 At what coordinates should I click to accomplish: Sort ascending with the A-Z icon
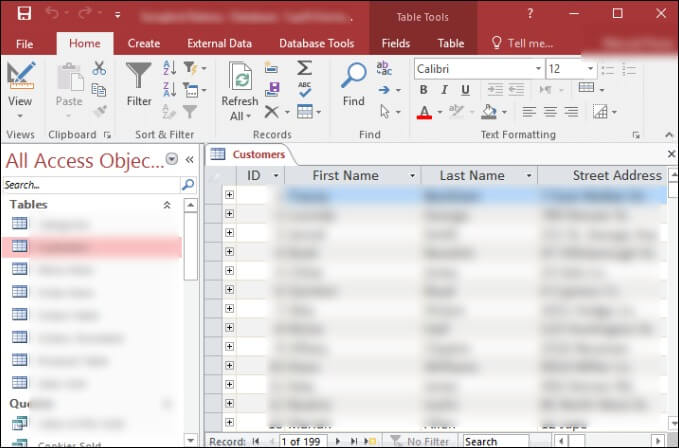169,68
